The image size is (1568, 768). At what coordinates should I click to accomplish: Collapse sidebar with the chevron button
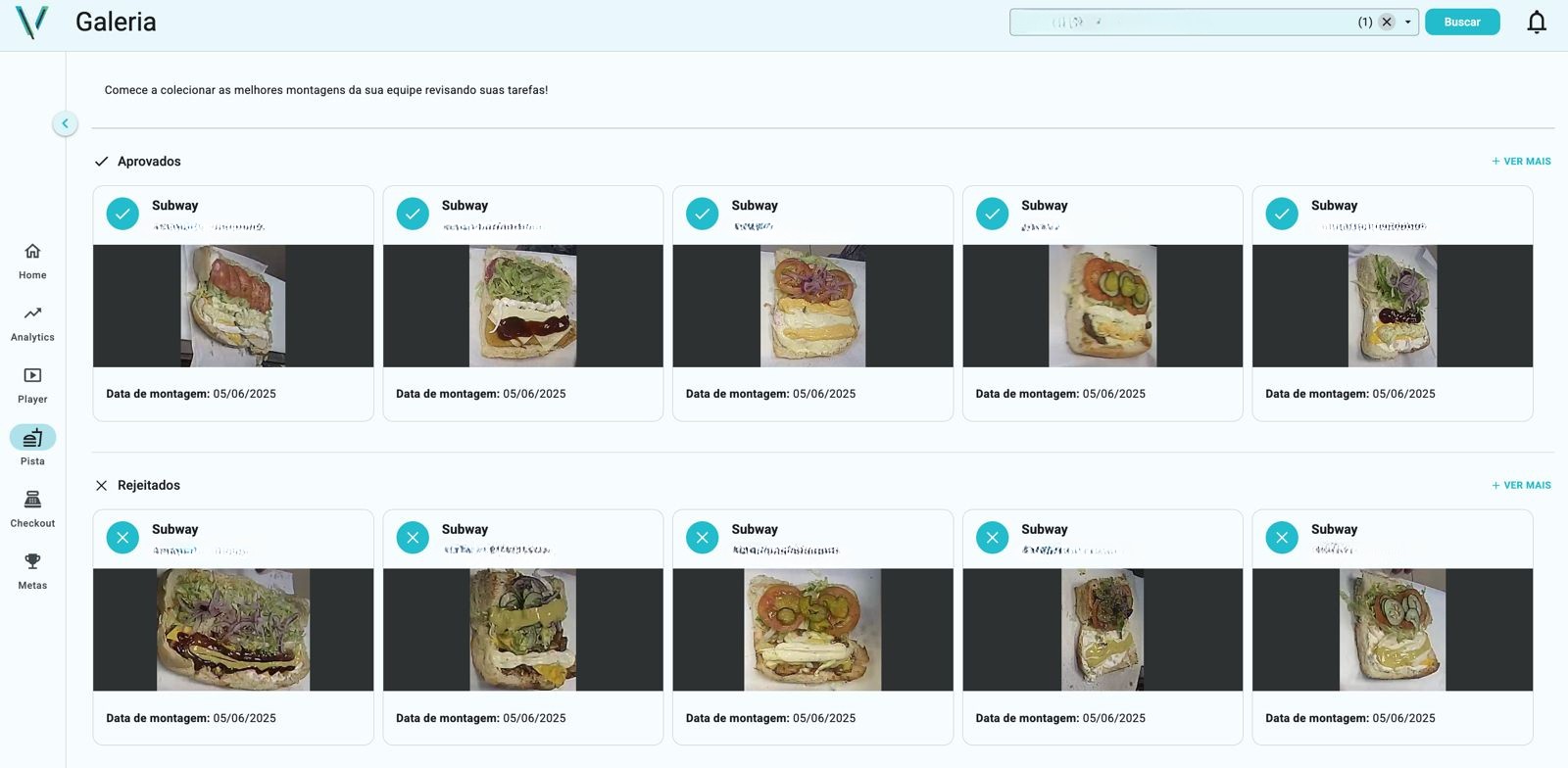point(65,123)
